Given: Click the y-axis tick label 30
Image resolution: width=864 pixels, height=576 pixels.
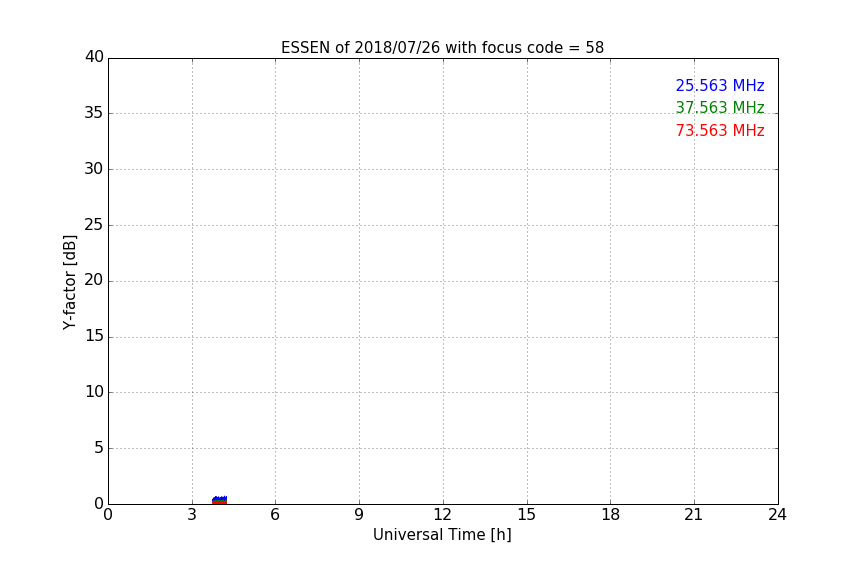Looking at the screenshot, I should coord(94,169).
